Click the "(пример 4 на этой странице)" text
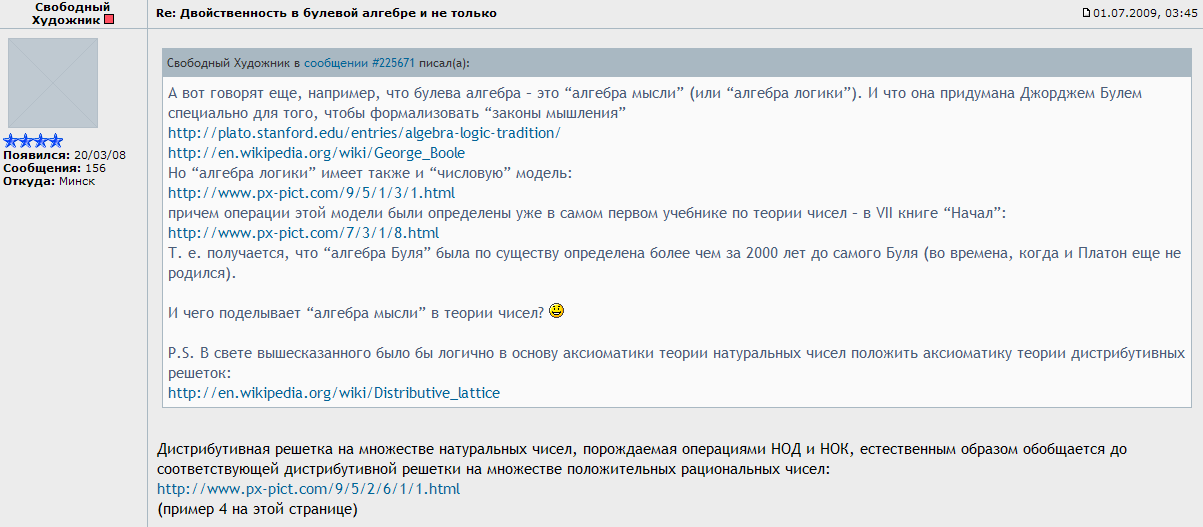 tap(257, 509)
